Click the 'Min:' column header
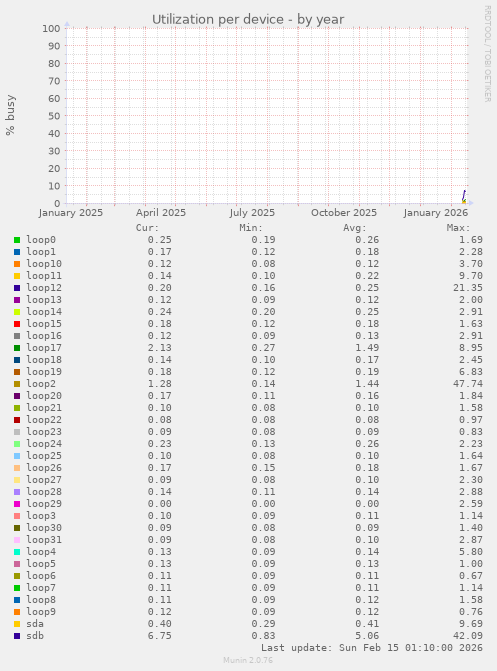 (x=251, y=228)
